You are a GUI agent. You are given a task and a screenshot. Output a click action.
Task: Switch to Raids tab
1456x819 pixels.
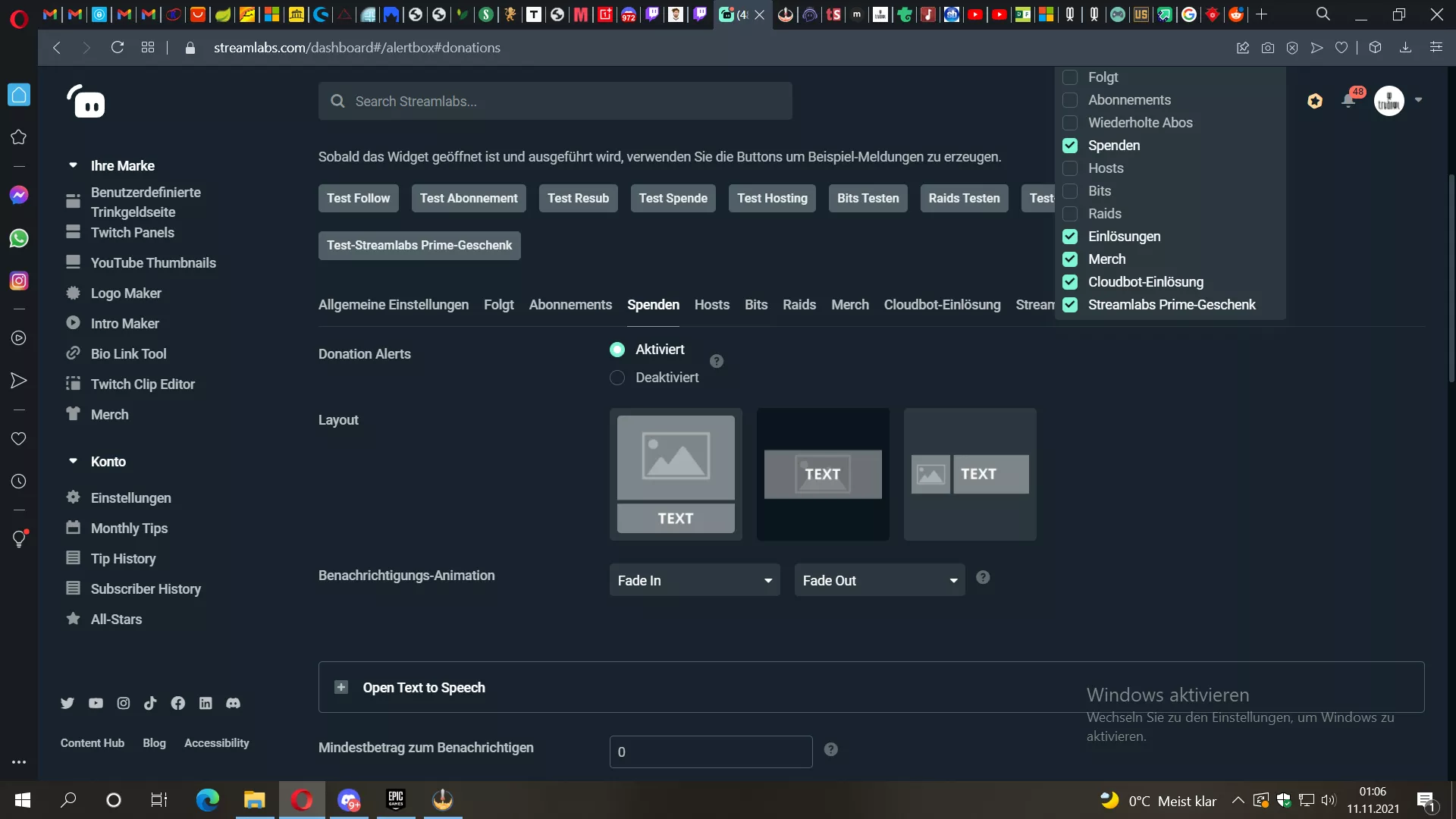point(800,304)
